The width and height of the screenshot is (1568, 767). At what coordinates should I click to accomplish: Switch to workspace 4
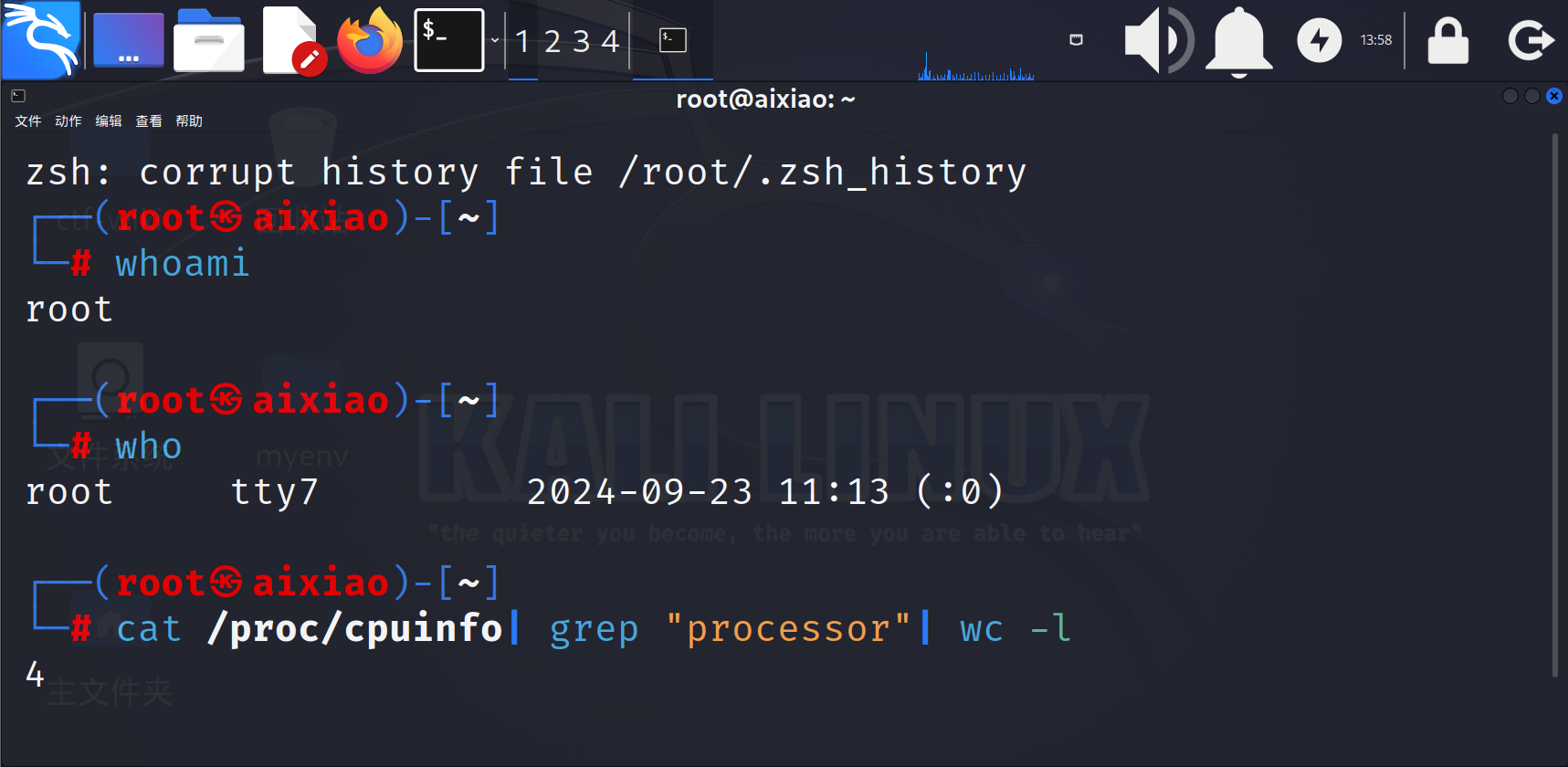point(610,41)
